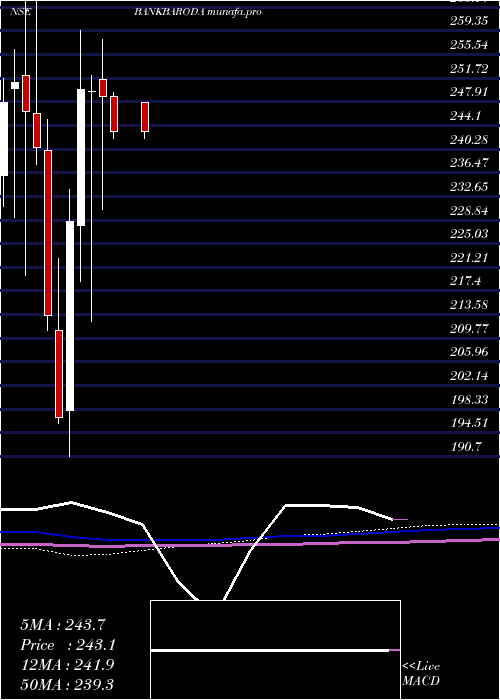The height and width of the screenshot is (700, 500).
Task: Select the last red candlestick near 244
Action: click(145, 117)
